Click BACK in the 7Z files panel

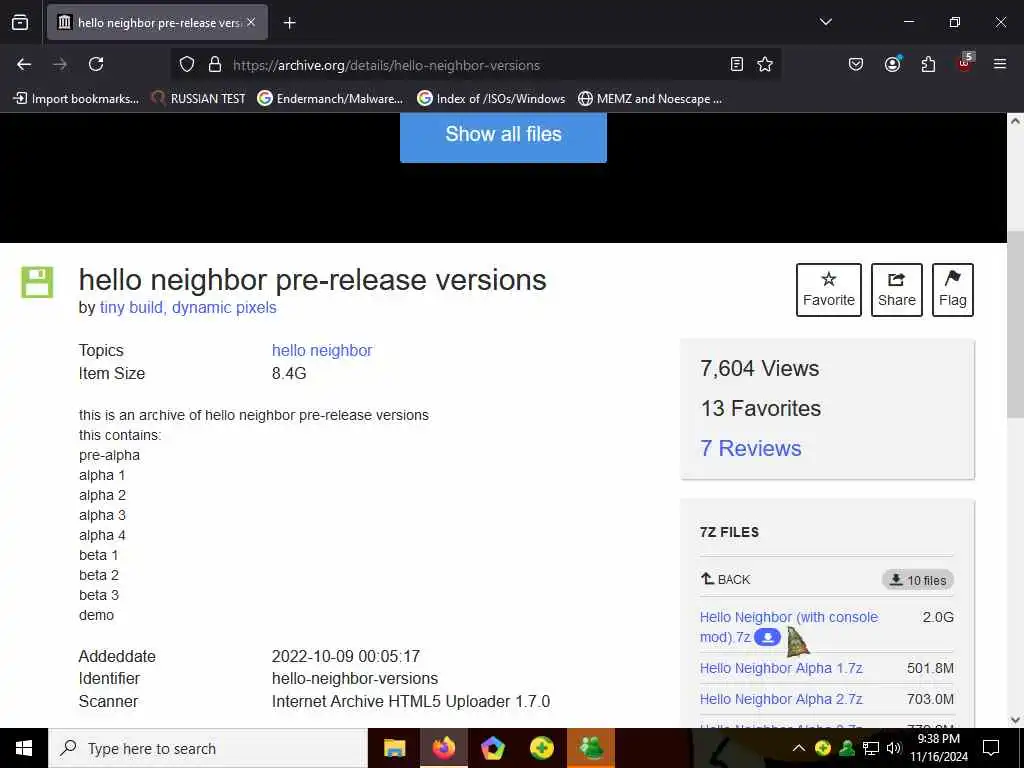[726, 579]
